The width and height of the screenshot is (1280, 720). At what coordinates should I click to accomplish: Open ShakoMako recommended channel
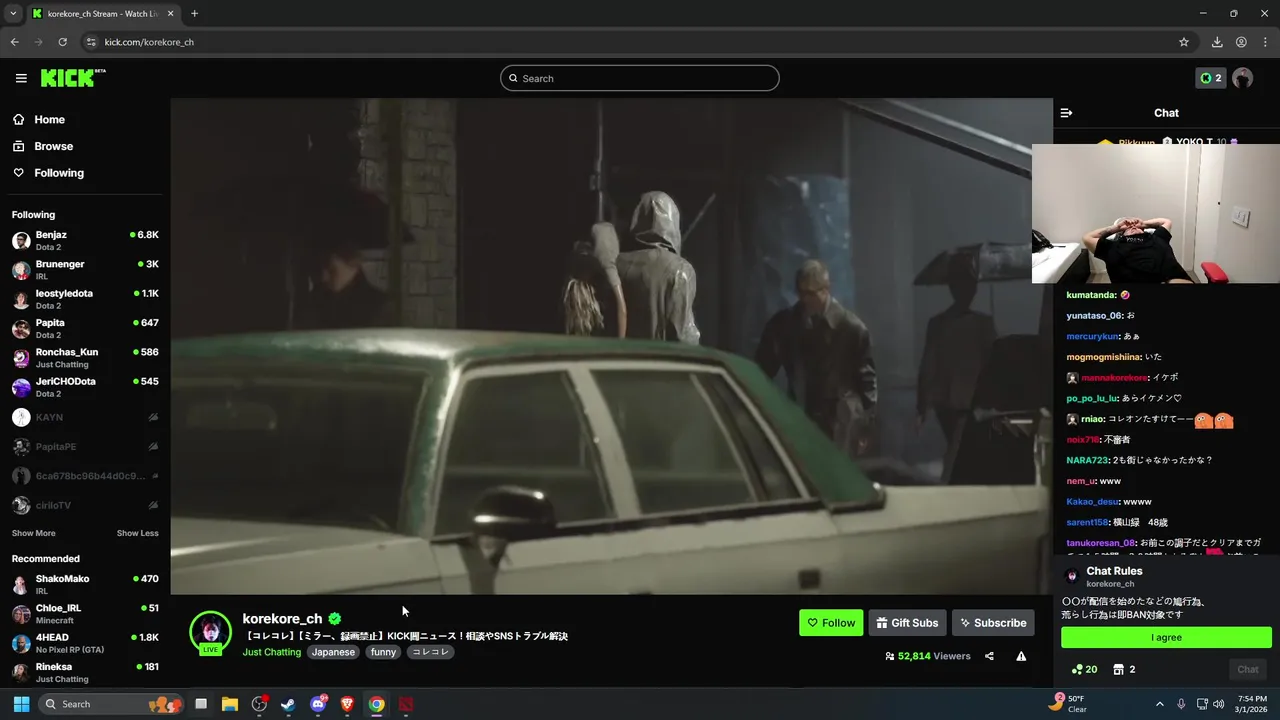click(x=85, y=584)
